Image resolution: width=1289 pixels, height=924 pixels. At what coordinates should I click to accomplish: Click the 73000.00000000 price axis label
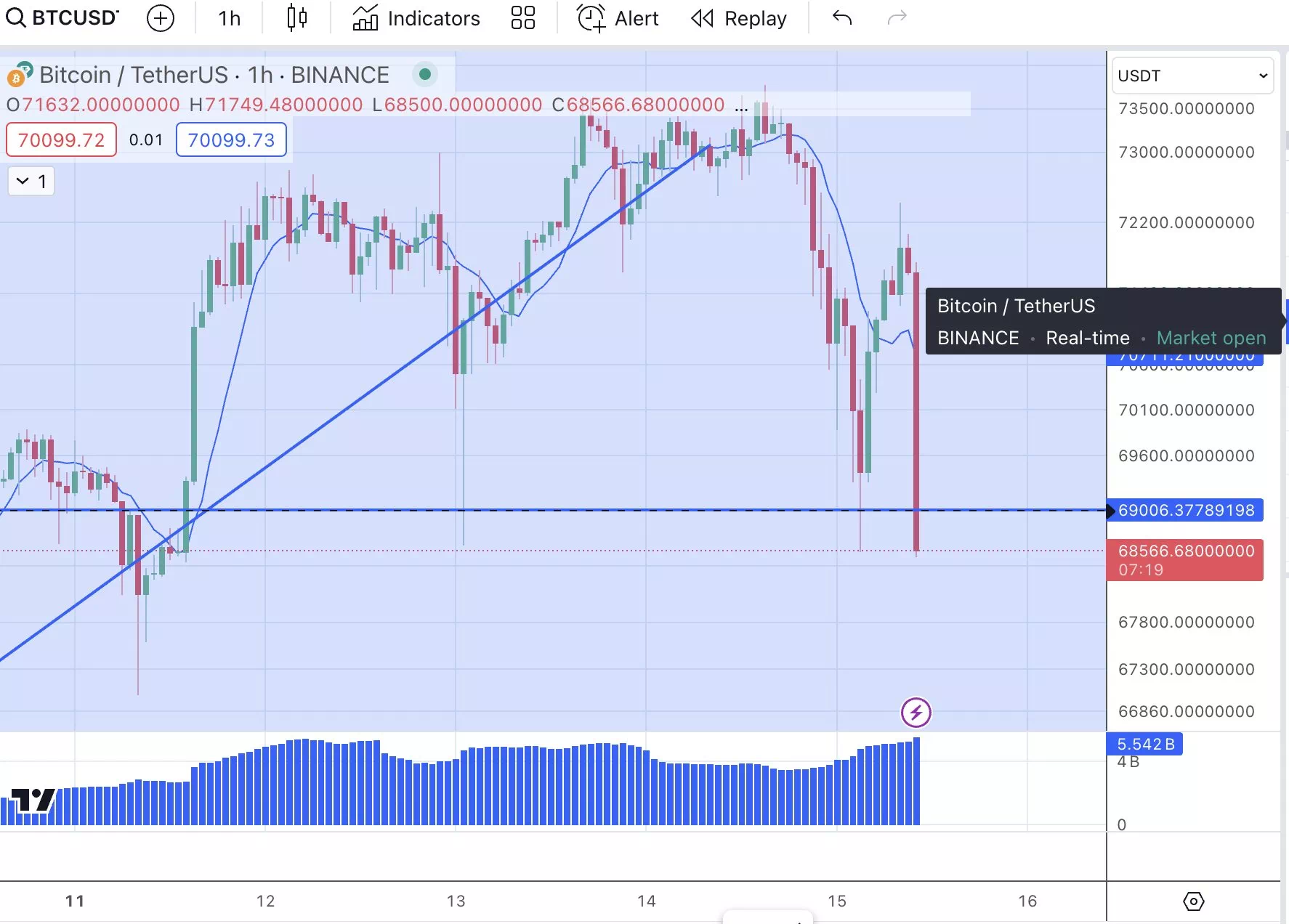tap(1187, 152)
